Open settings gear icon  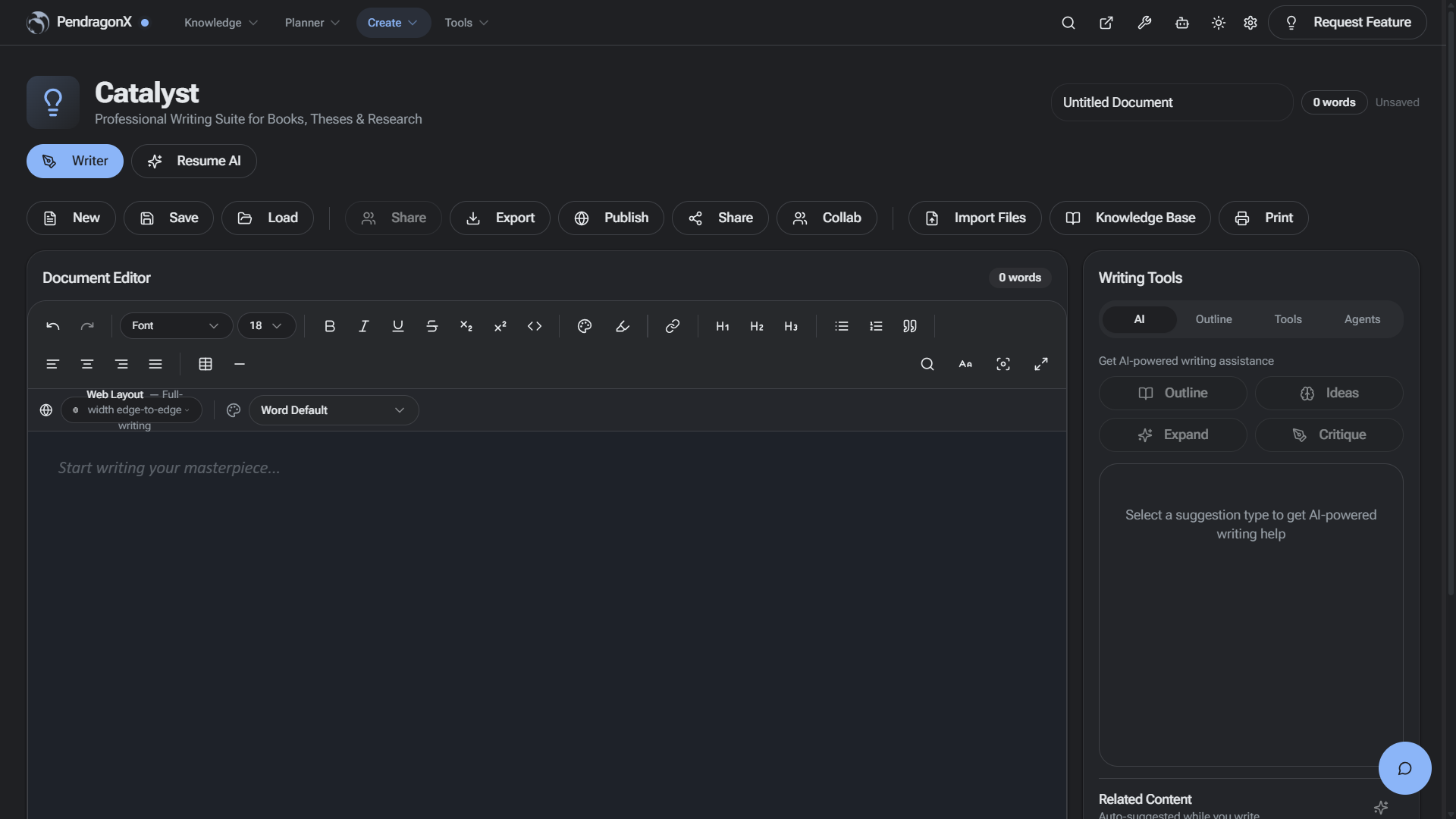(1250, 23)
